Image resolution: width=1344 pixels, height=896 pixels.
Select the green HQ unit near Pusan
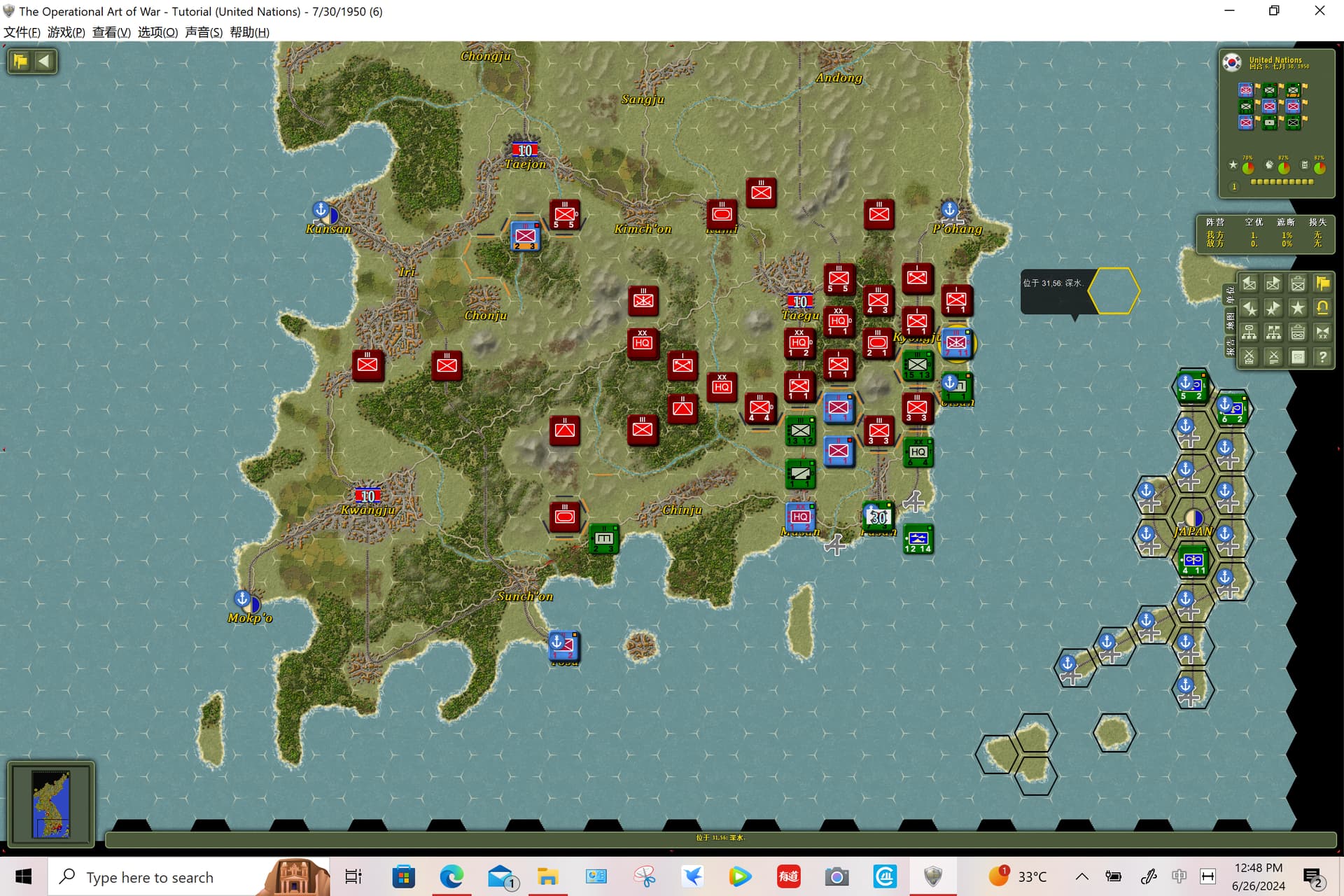918,452
